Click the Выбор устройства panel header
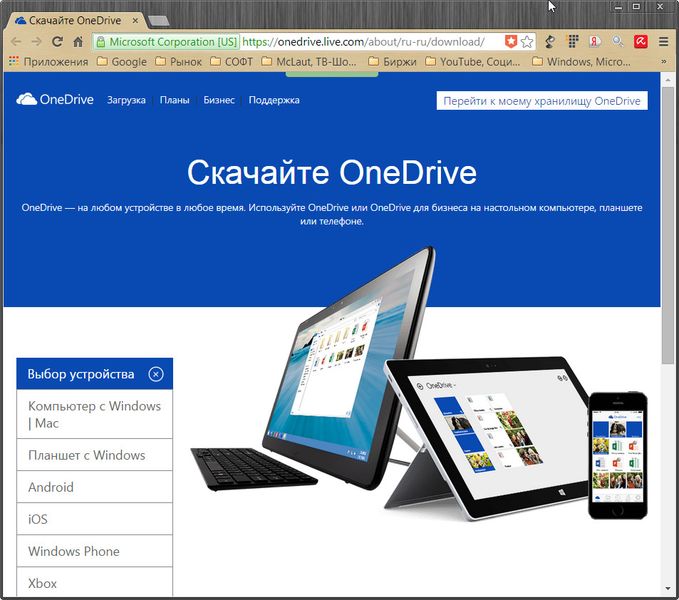This screenshot has width=679, height=600. [94, 374]
